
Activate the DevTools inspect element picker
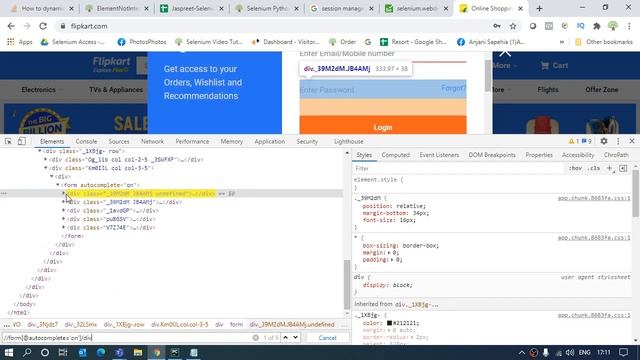8,141
